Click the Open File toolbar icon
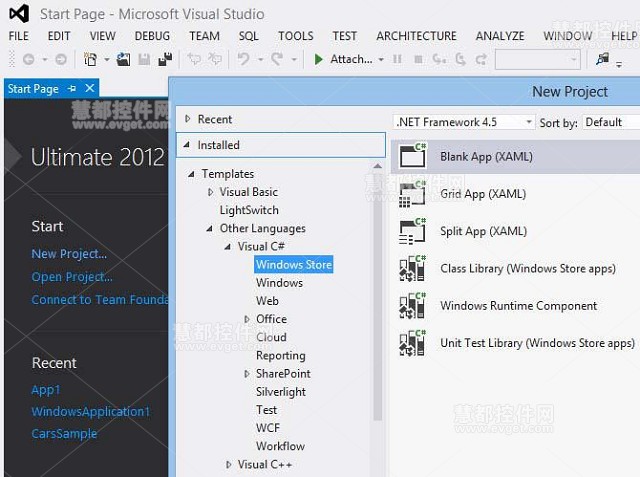640x477 pixels. click(x=123, y=60)
